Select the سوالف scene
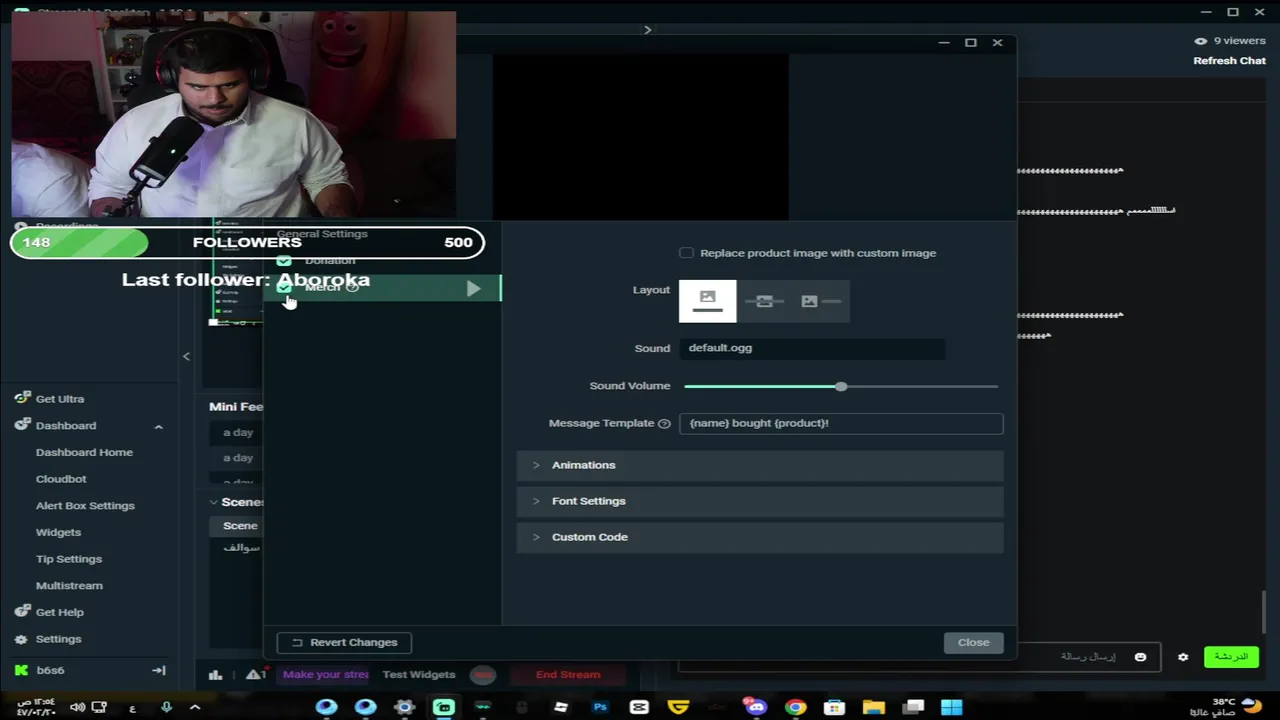1280x720 pixels. 240,548
